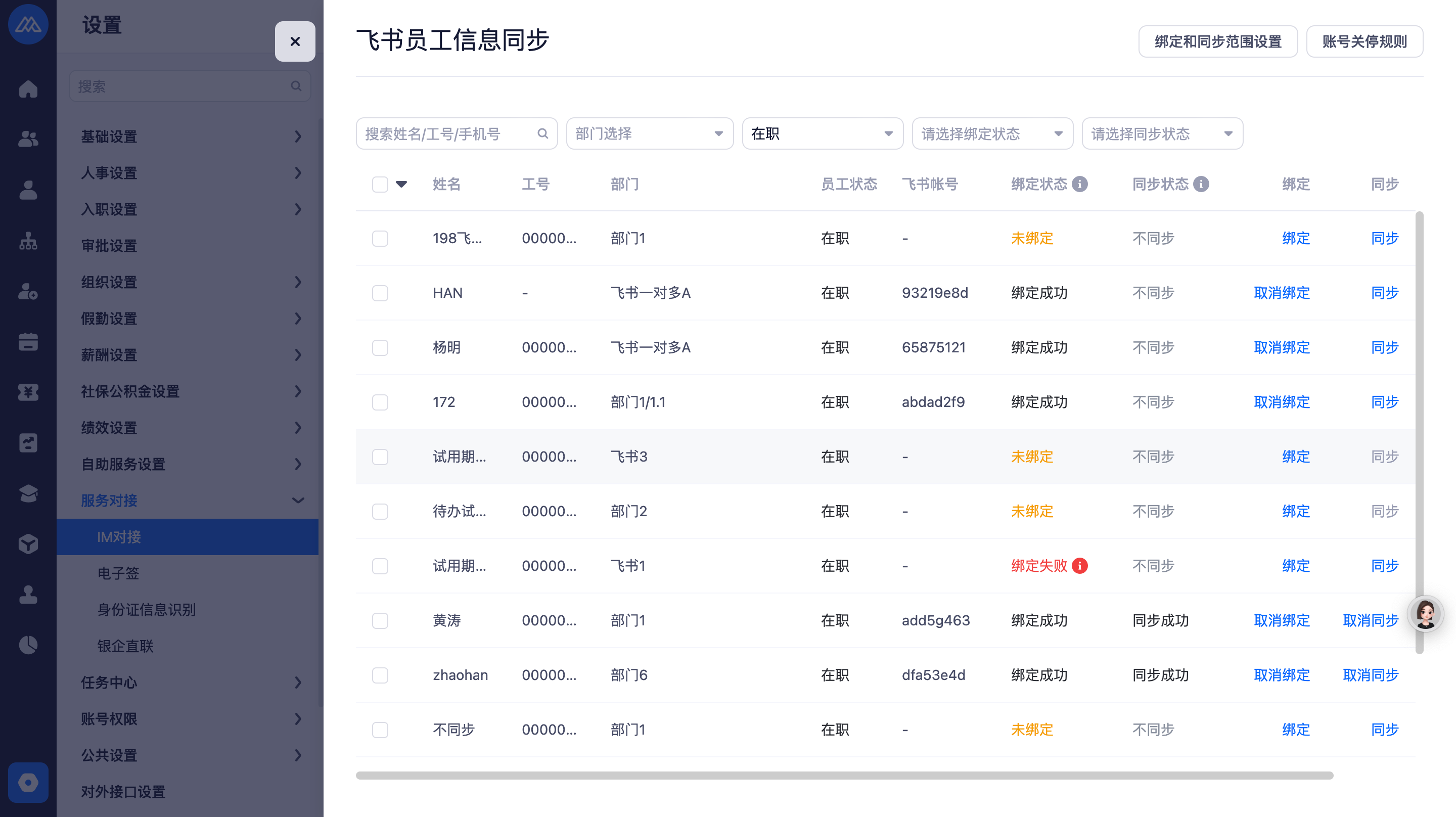Open the graduation cap training icon

[x=28, y=493]
